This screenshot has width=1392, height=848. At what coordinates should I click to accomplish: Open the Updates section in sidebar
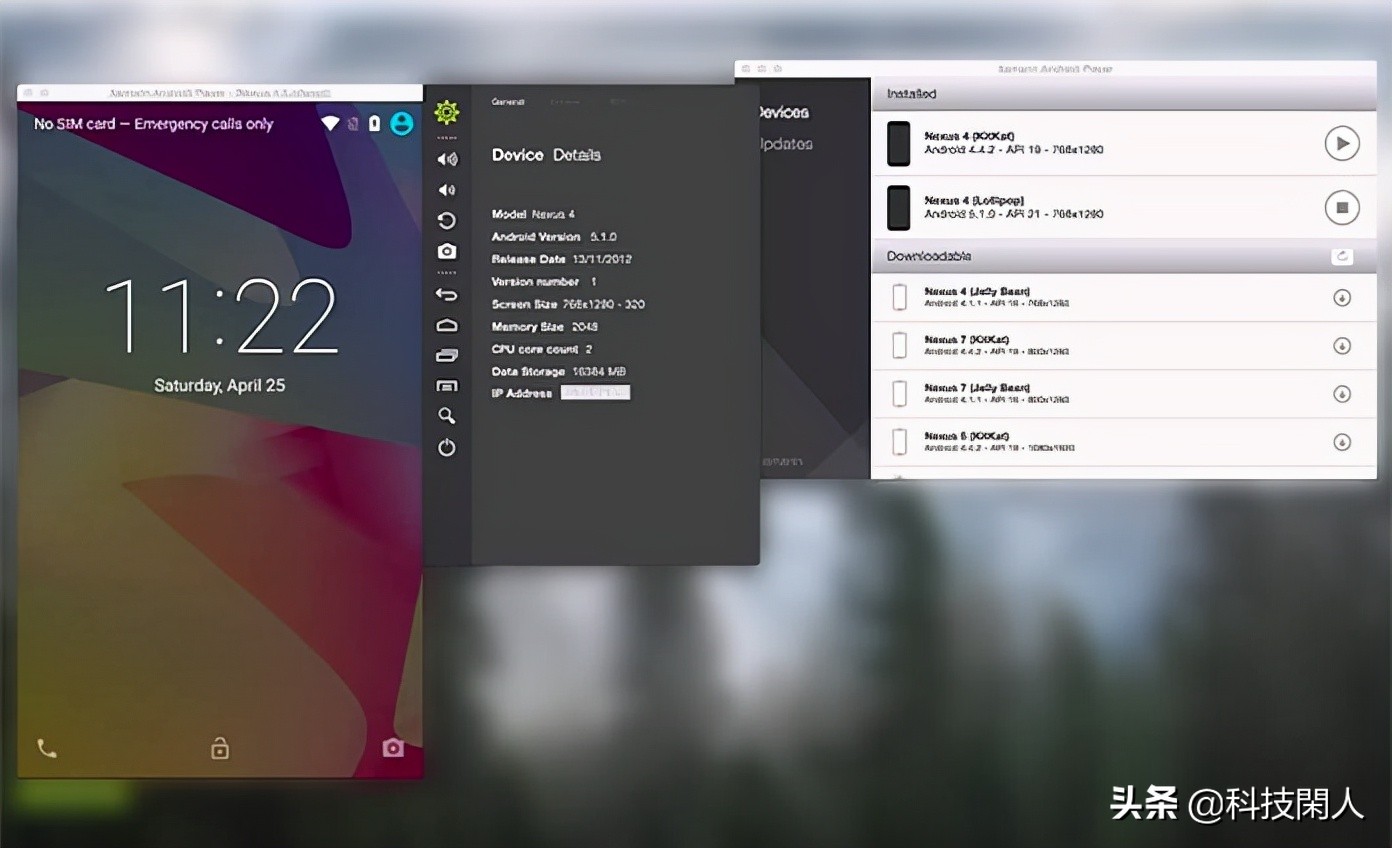click(786, 144)
